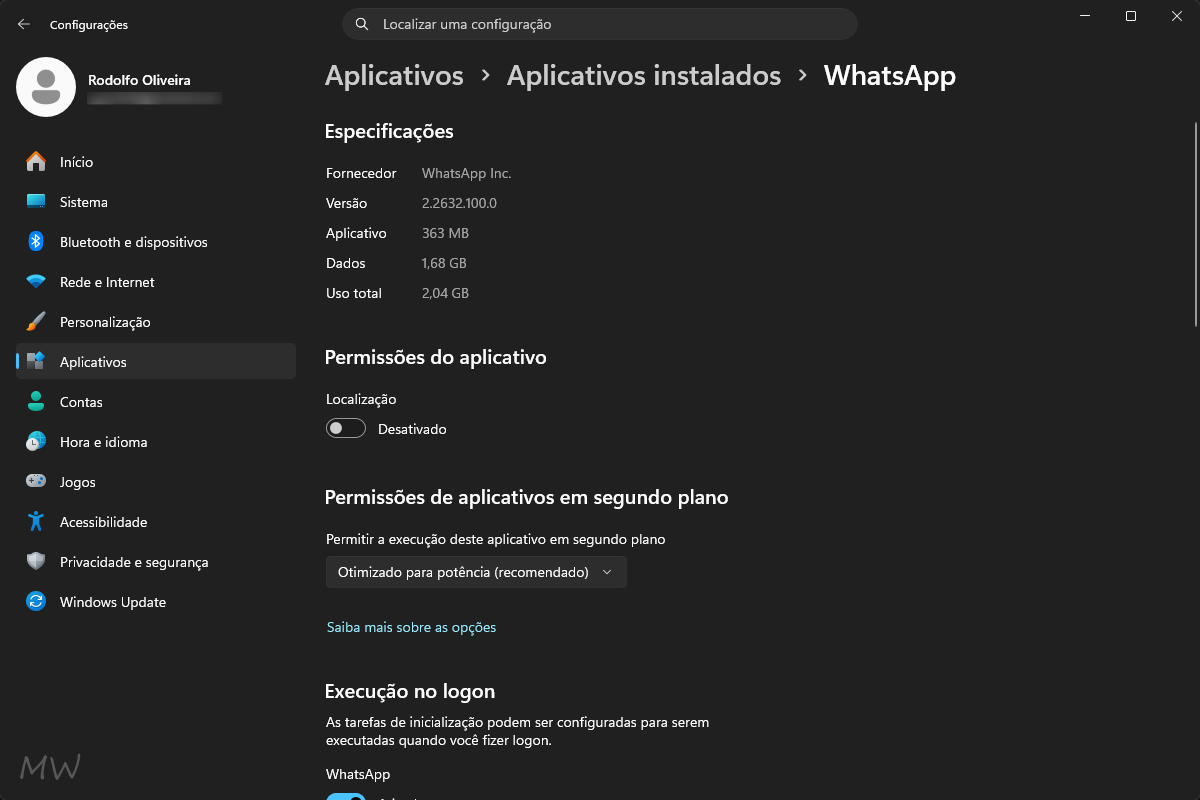Open Acessibilidade settings

(156, 522)
